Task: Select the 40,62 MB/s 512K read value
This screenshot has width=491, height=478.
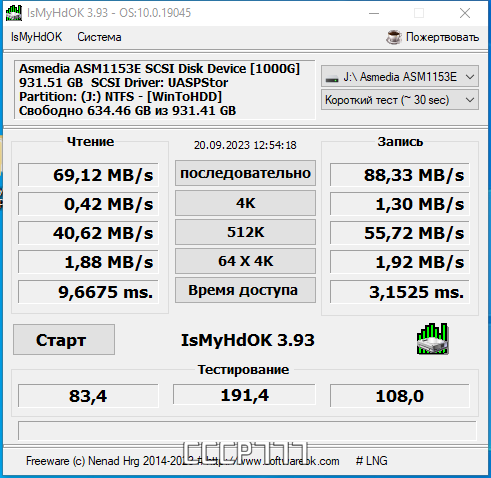Action: [x=88, y=233]
